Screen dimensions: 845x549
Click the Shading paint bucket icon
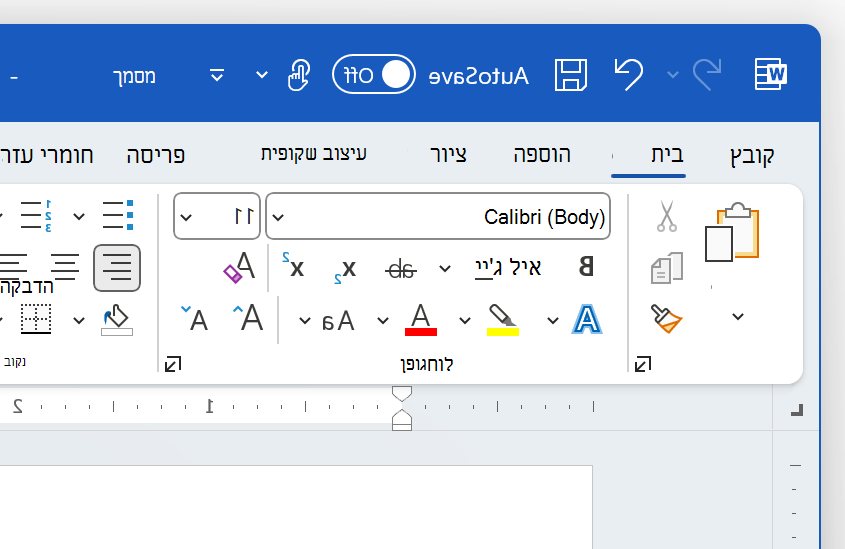coord(116,320)
